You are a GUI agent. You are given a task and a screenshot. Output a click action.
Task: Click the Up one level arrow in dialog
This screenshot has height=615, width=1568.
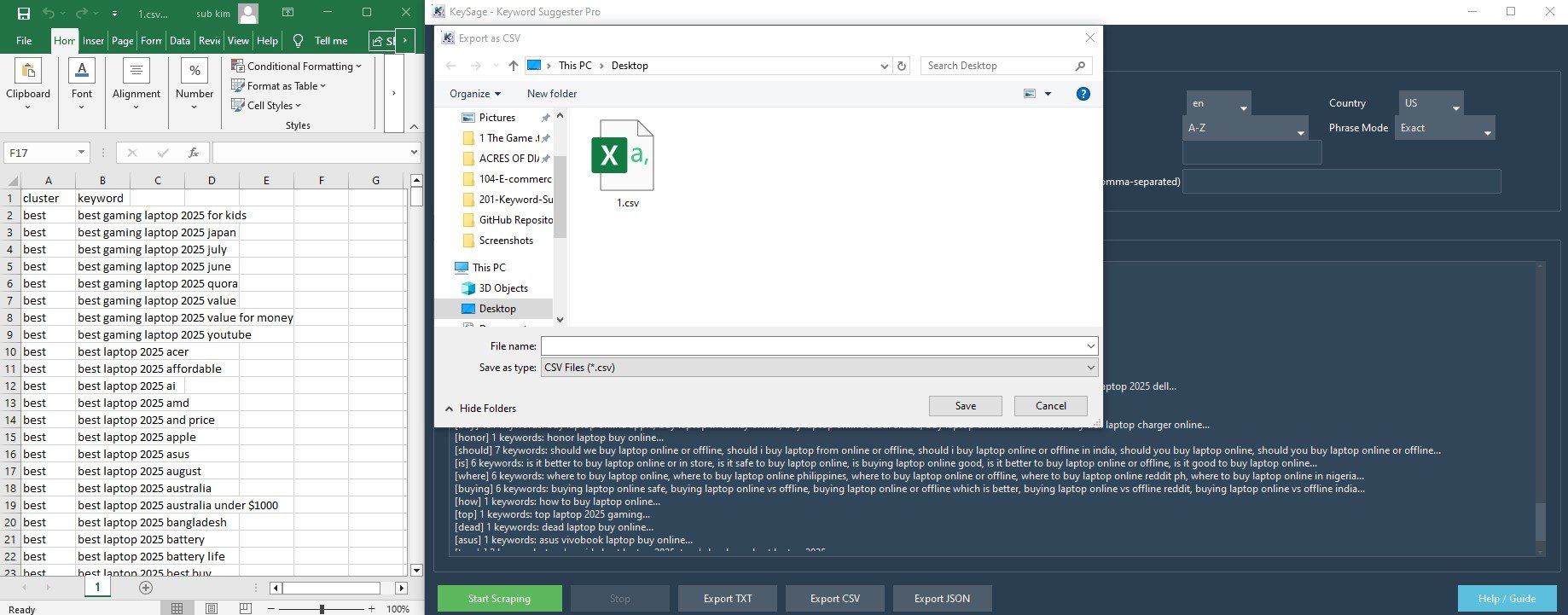tap(513, 66)
